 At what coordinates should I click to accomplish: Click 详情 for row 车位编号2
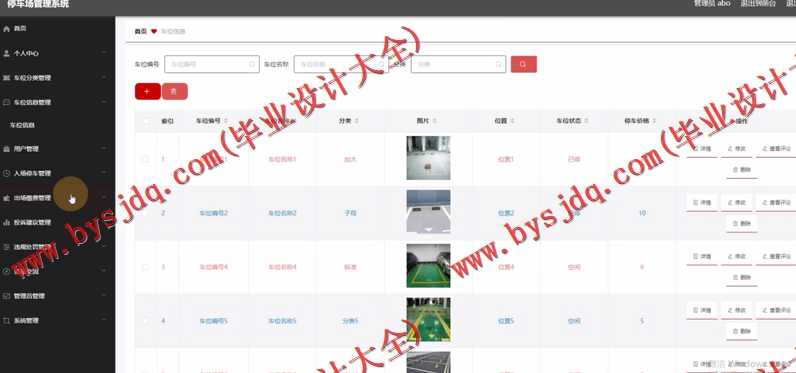pyautogui.click(x=702, y=202)
